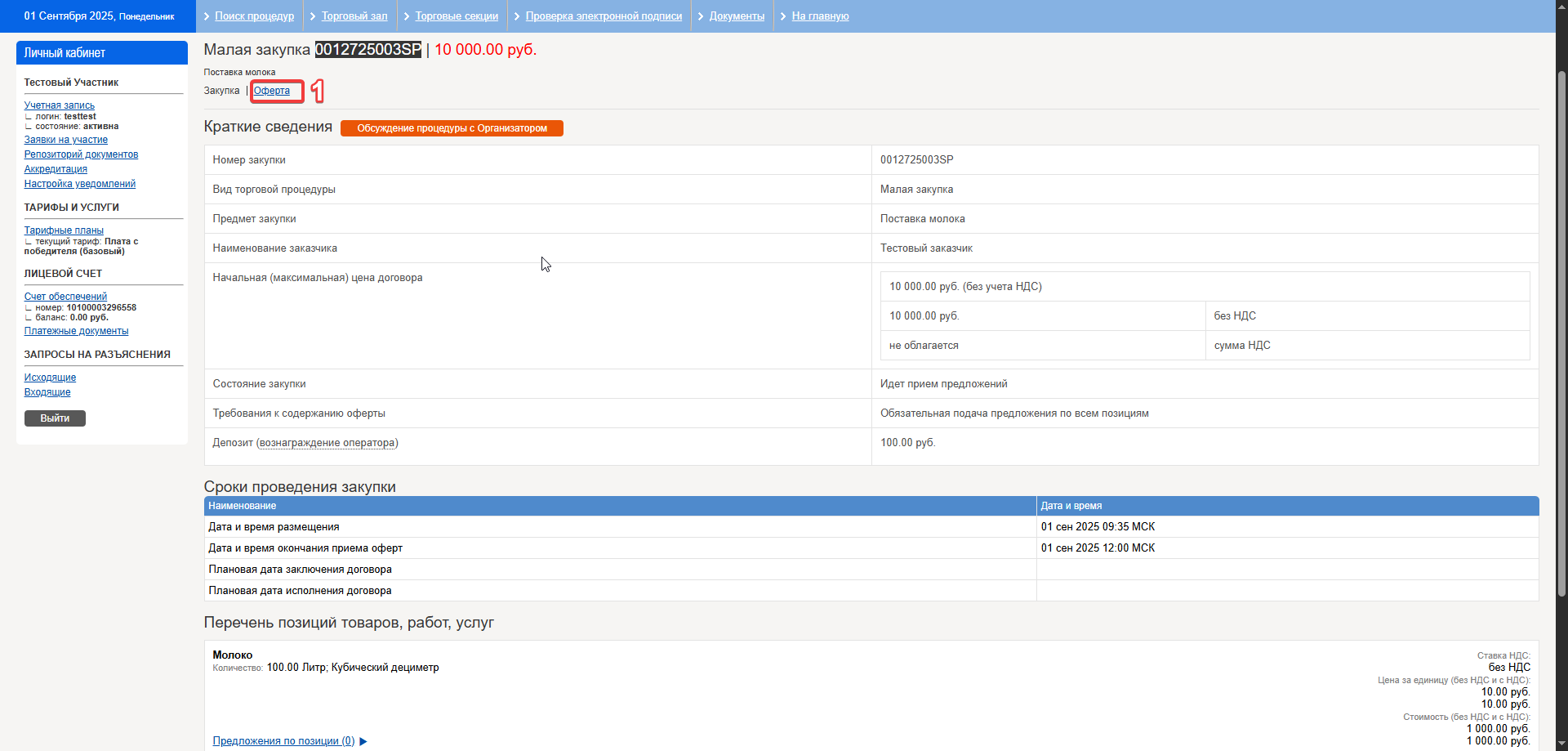Viewport: 1568px width, 751px height.
Task: Open Заявки на участие link
Action: click(x=66, y=140)
